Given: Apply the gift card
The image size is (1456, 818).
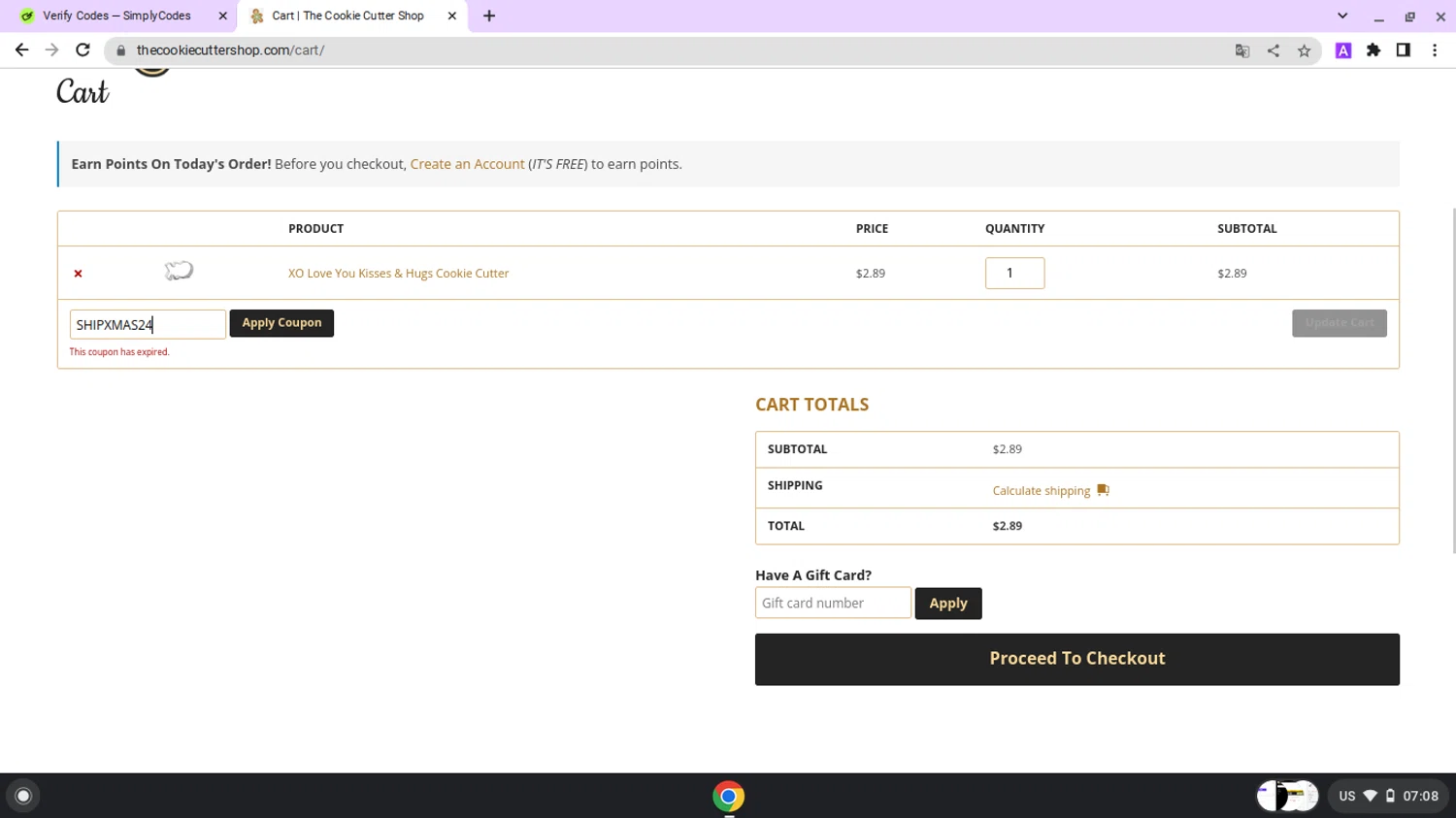Looking at the screenshot, I should pos(948,604).
